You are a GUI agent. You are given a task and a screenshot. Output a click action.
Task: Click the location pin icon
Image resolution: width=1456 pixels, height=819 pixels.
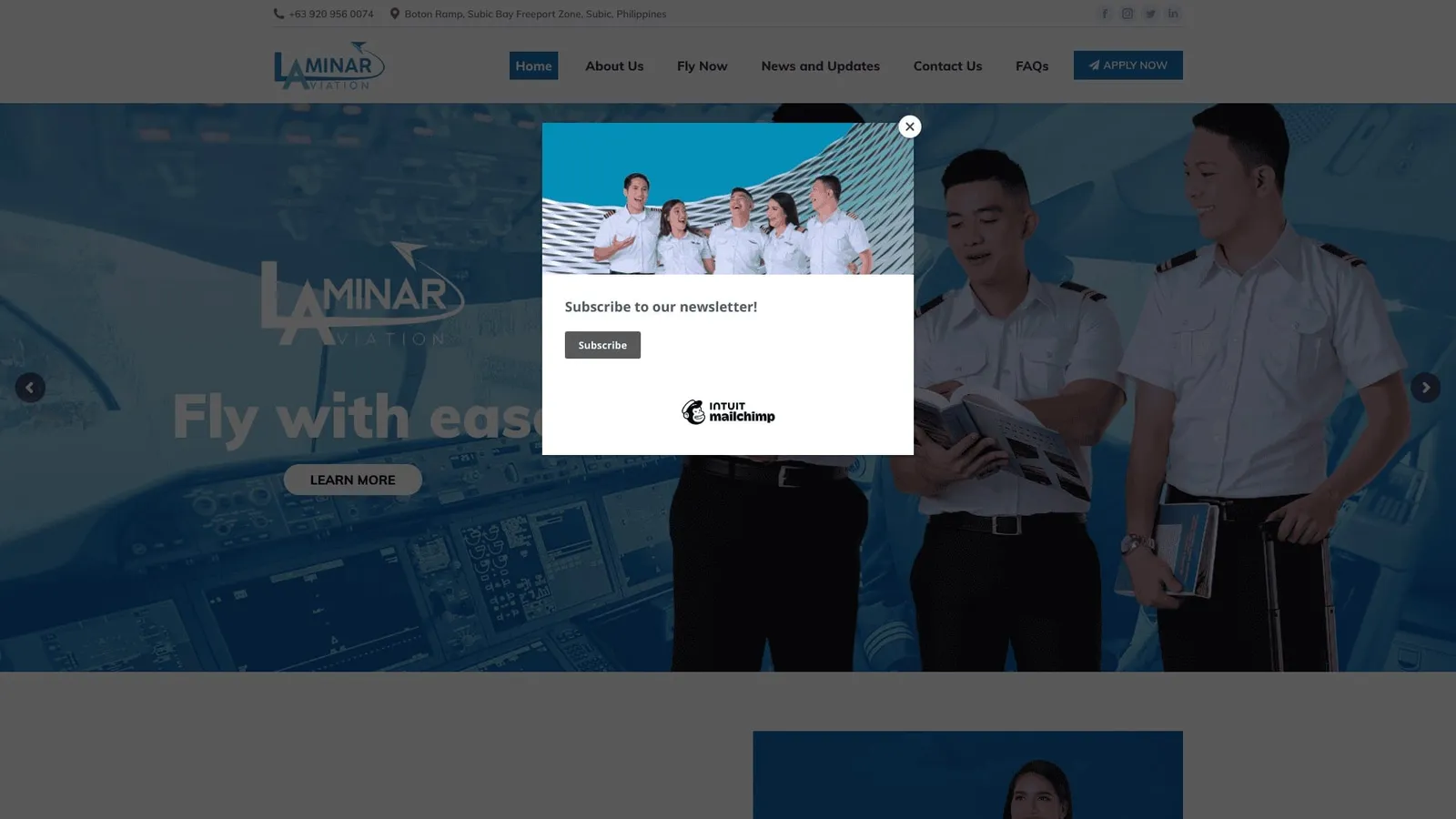click(x=395, y=14)
